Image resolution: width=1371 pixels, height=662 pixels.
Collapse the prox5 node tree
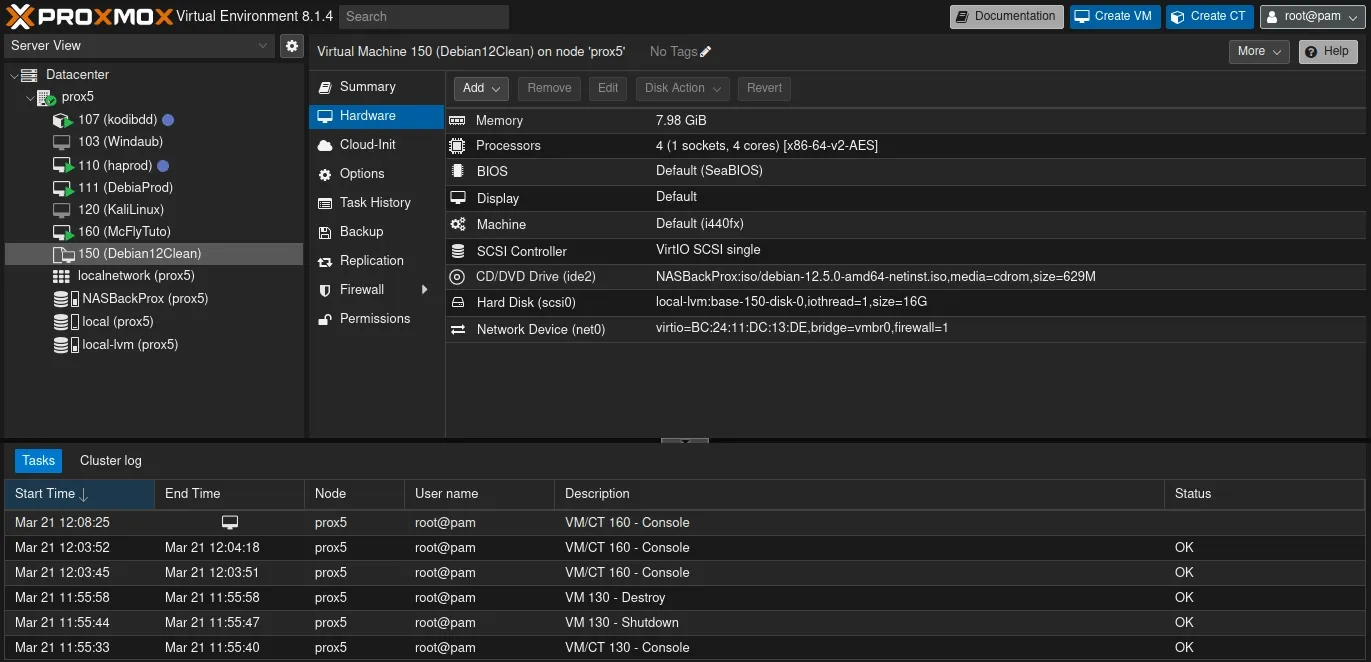click(x=30, y=98)
